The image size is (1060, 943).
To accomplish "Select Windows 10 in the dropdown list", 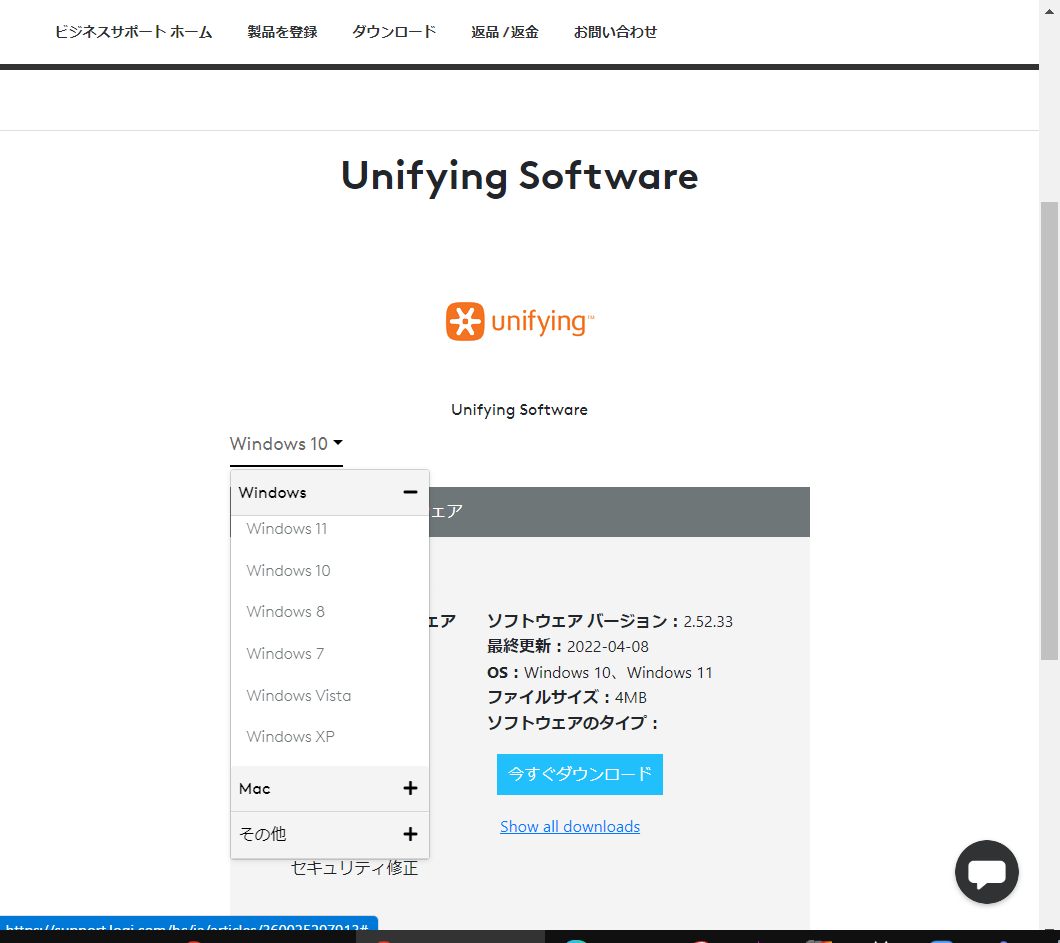I will click(x=289, y=571).
